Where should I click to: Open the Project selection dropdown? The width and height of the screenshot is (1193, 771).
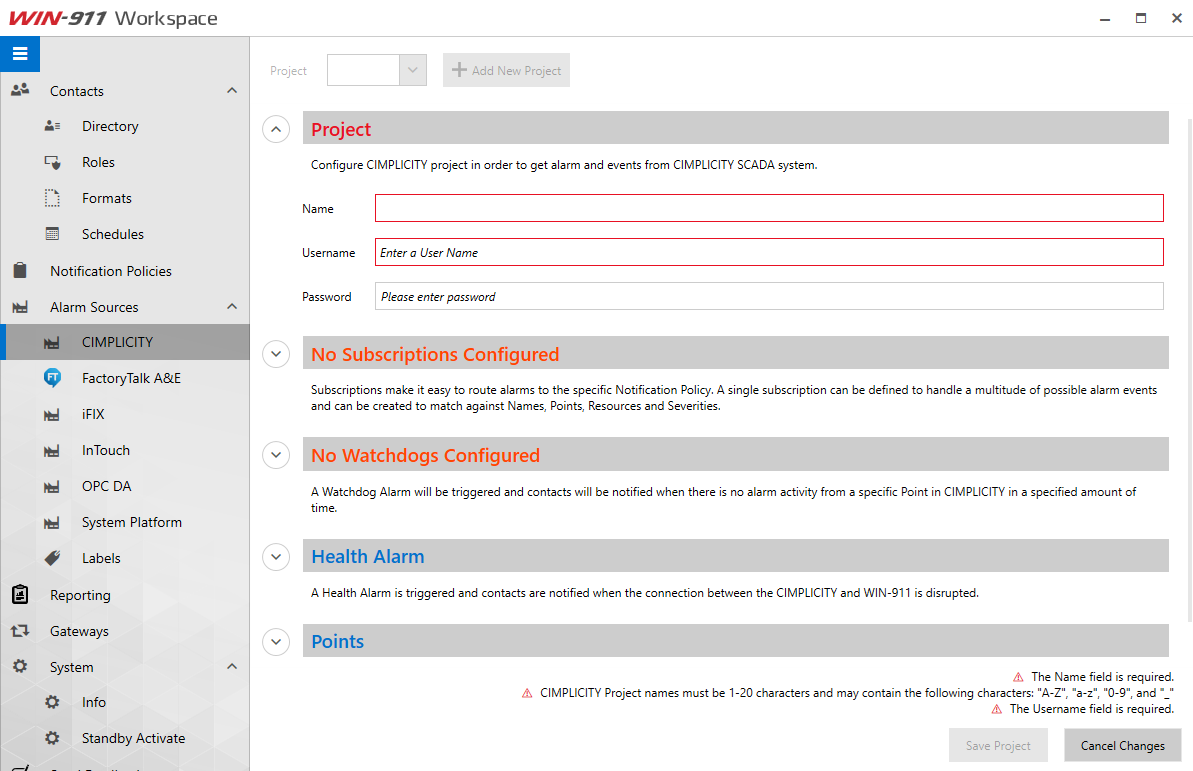412,70
